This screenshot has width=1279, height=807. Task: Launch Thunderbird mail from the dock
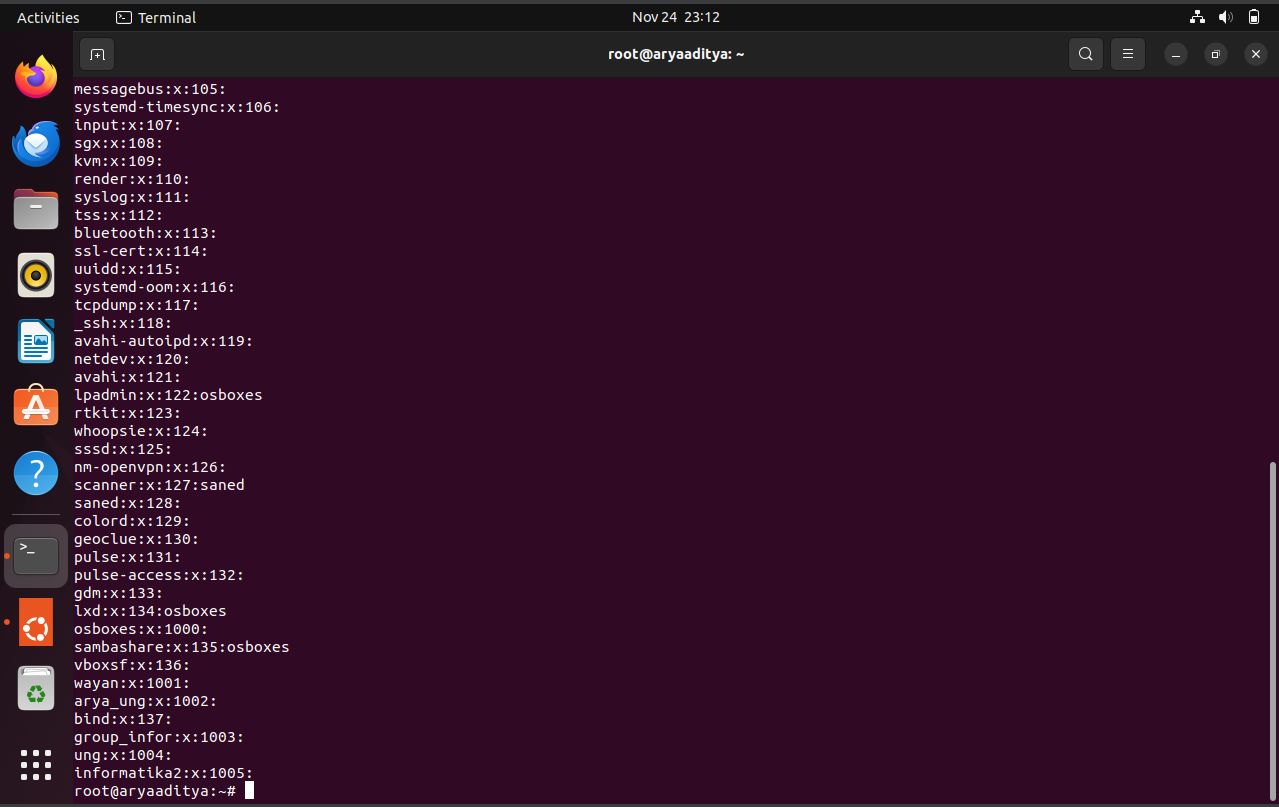(x=36, y=143)
